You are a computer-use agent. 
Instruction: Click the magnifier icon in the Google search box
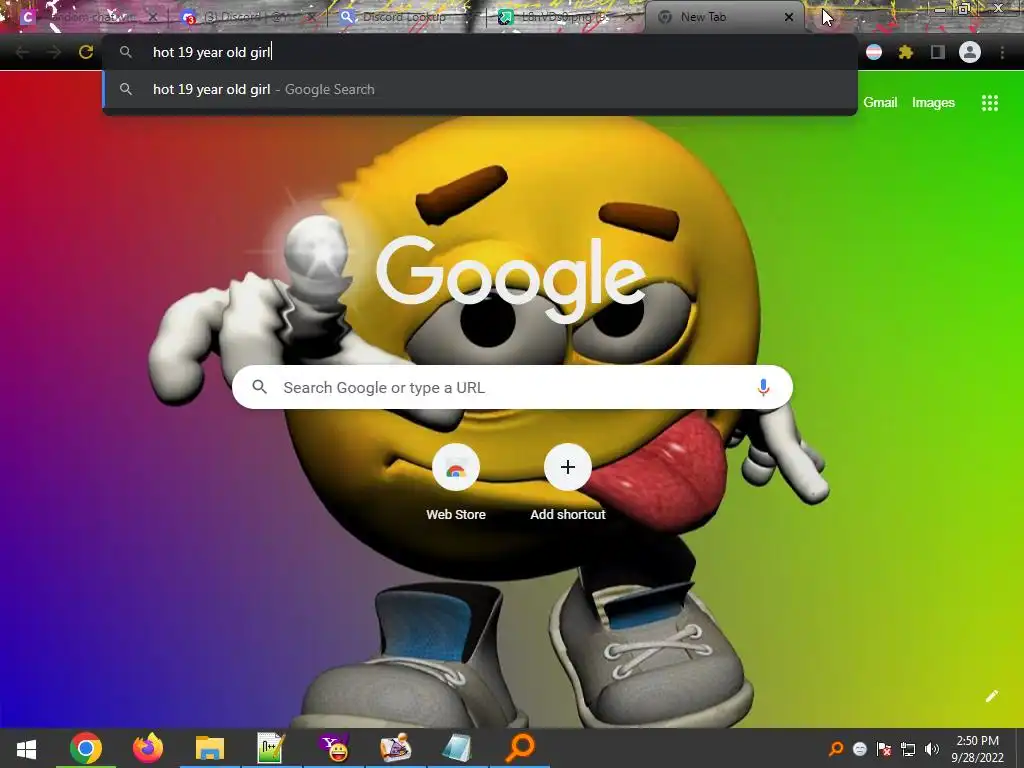pos(259,387)
